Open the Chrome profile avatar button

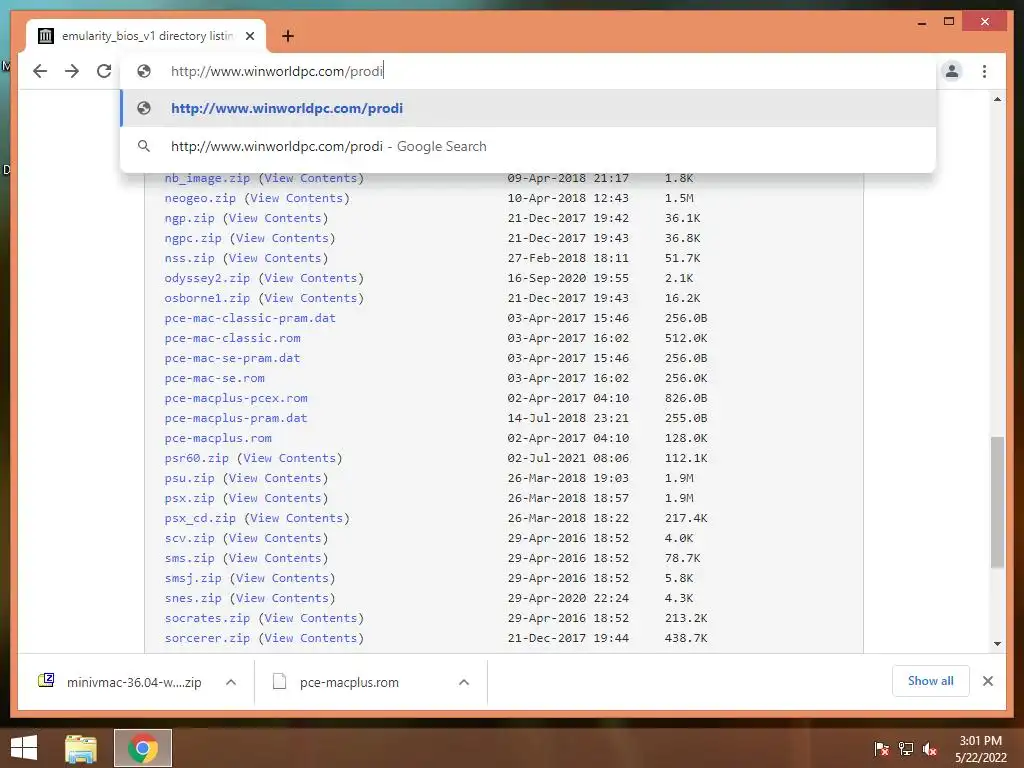click(952, 71)
